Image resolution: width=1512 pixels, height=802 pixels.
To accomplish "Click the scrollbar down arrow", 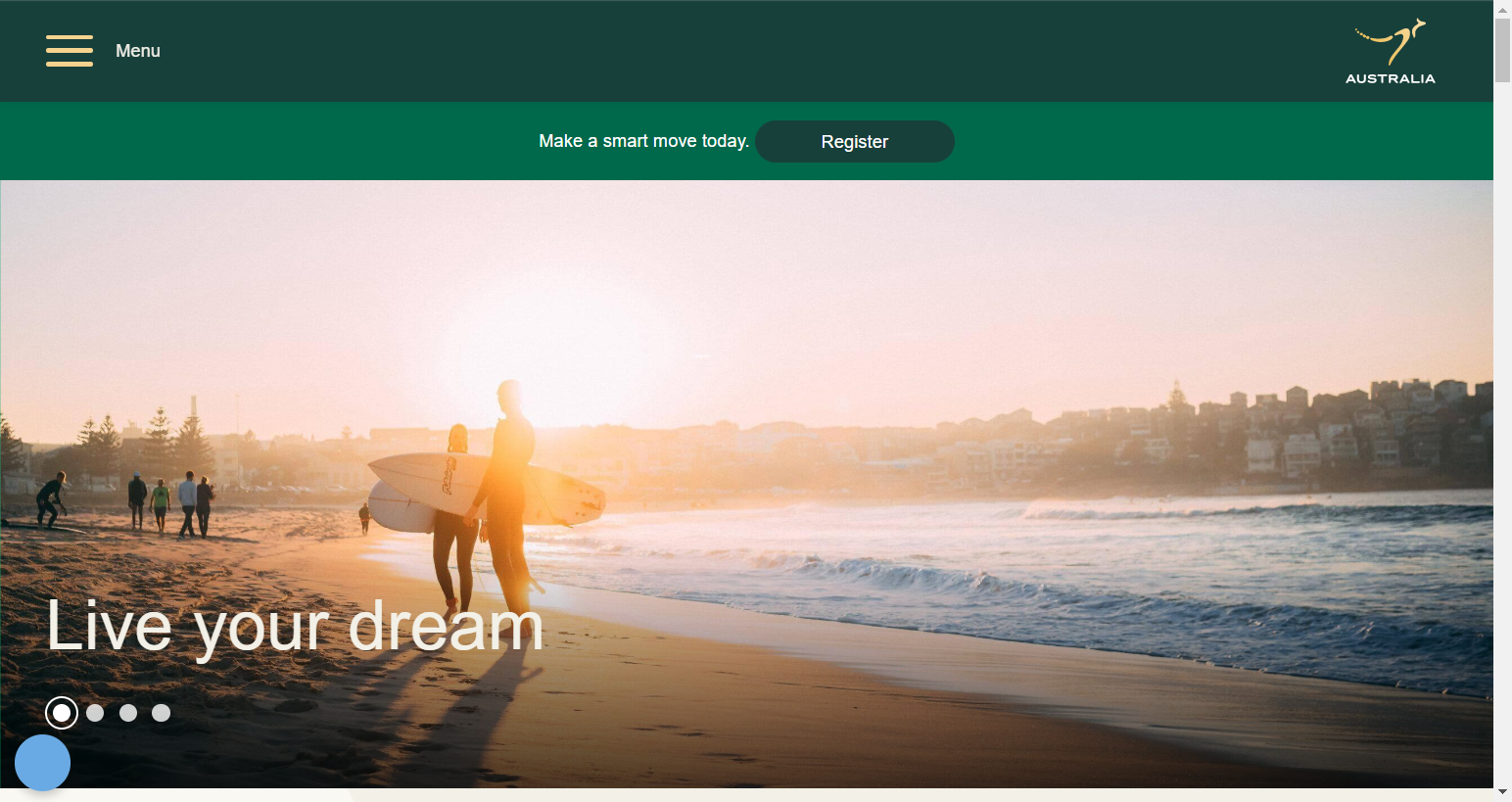I will coord(1503,793).
